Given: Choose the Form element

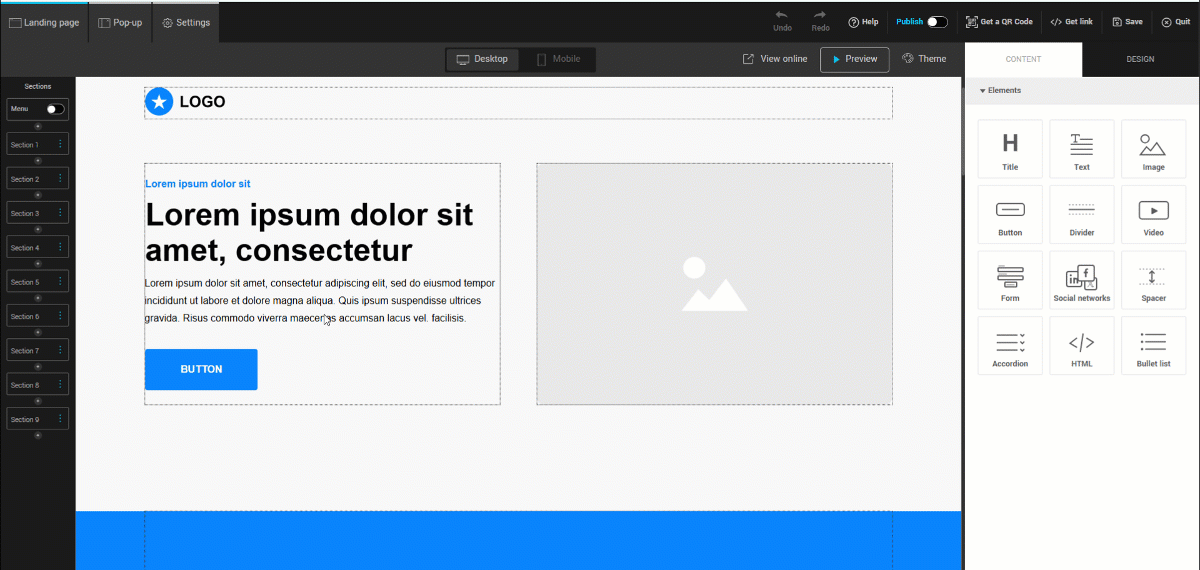Looking at the screenshot, I should click(x=1010, y=281).
